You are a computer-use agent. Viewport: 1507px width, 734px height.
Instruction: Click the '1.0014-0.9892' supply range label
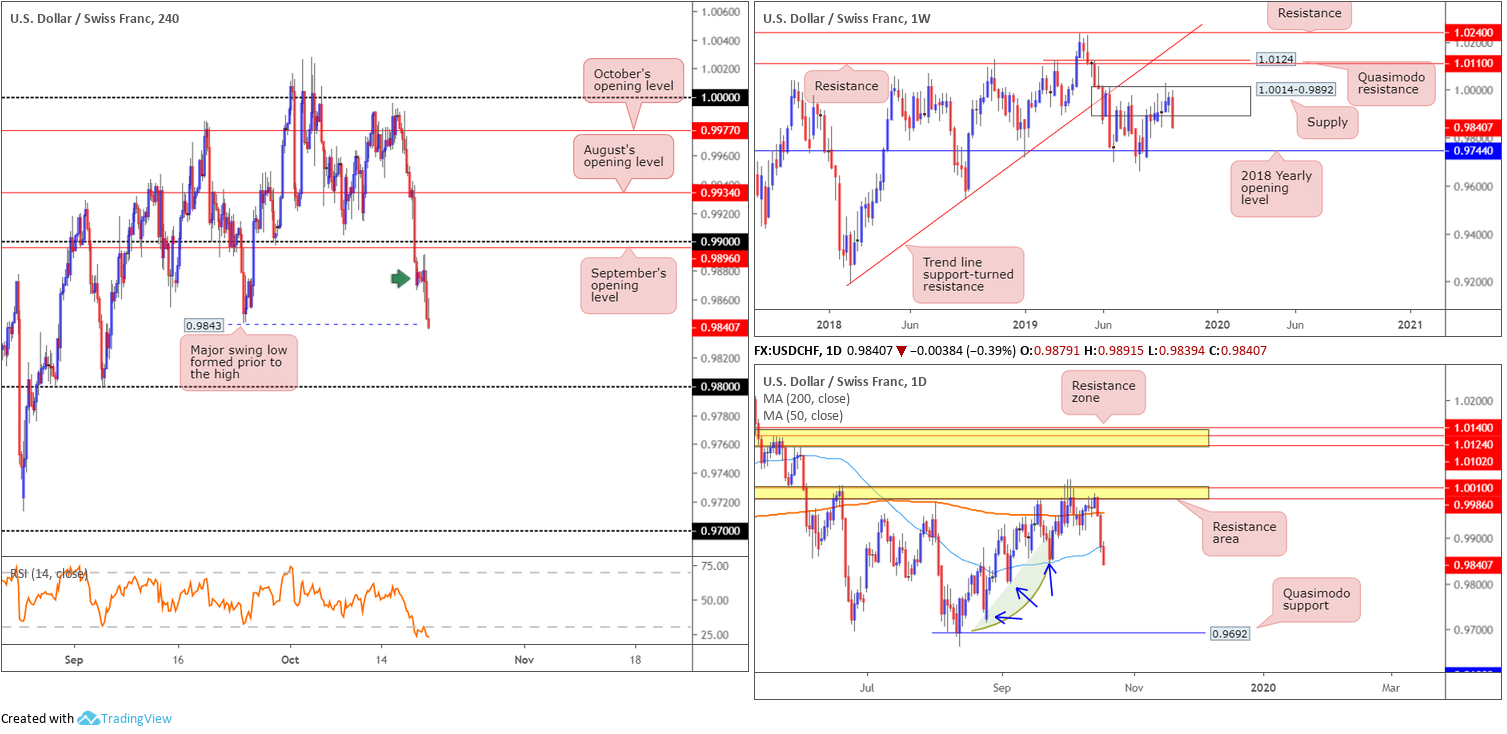pos(1294,89)
